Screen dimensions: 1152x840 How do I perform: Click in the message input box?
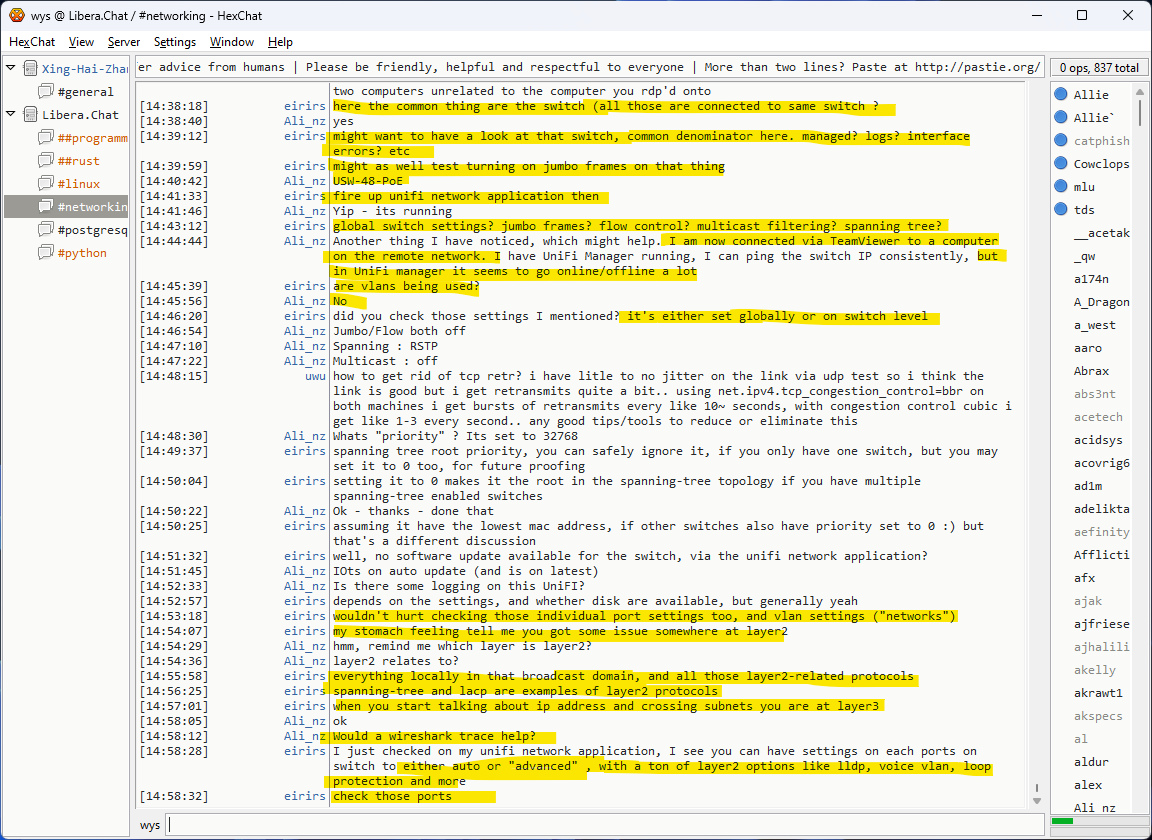[600, 825]
